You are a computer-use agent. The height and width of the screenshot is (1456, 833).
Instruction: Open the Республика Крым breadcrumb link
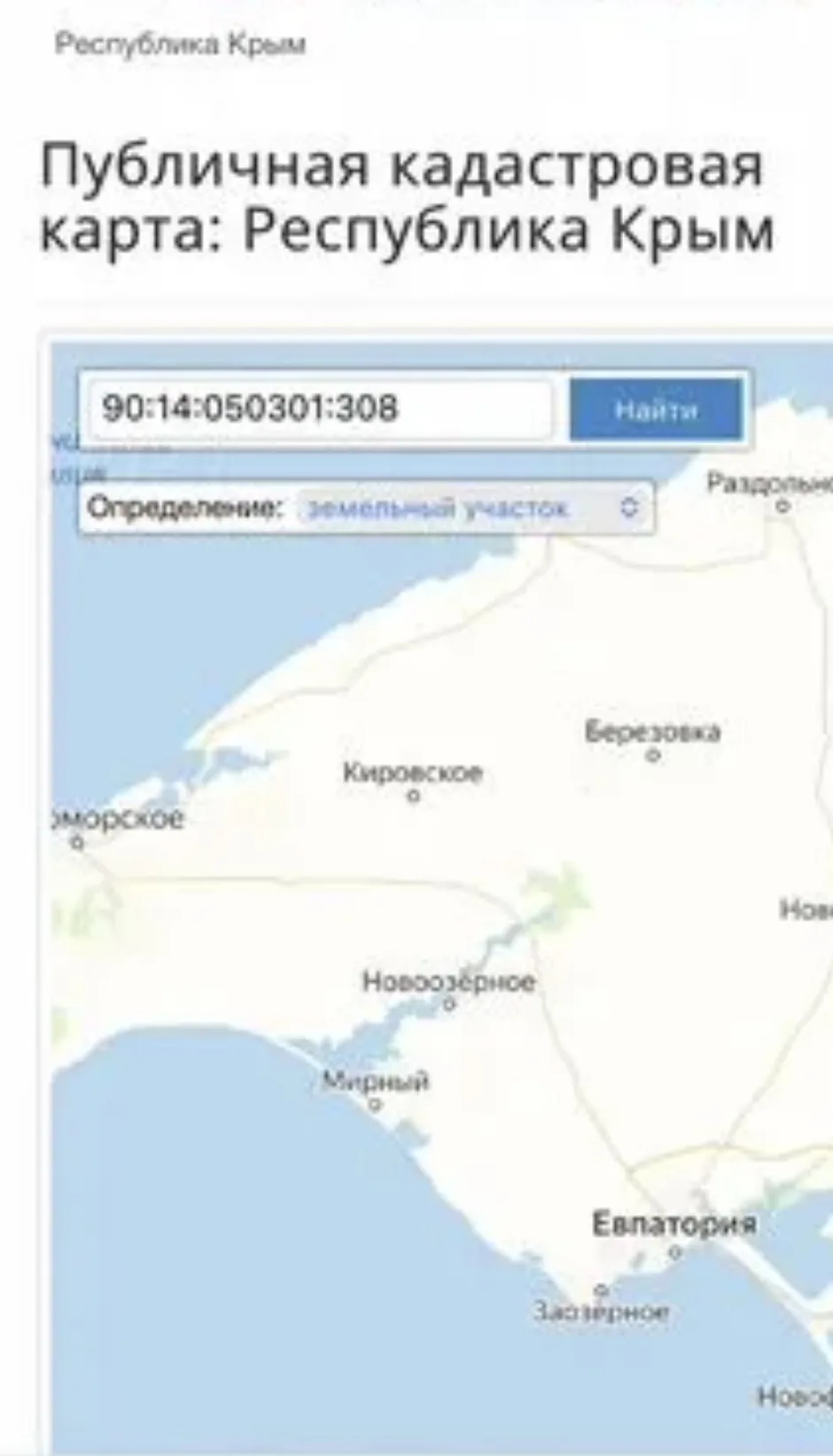click(181, 44)
